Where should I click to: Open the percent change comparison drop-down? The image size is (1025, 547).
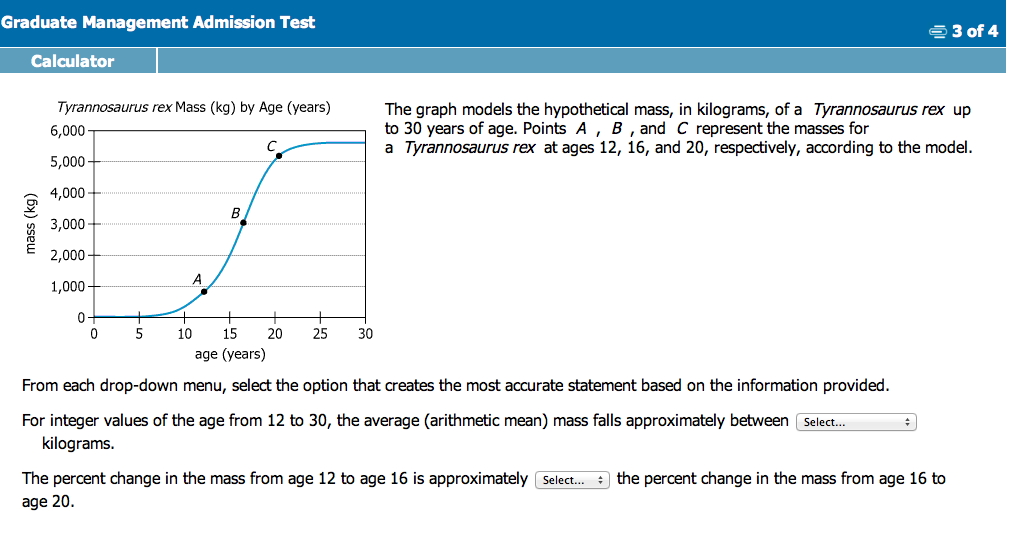click(572, 480)
